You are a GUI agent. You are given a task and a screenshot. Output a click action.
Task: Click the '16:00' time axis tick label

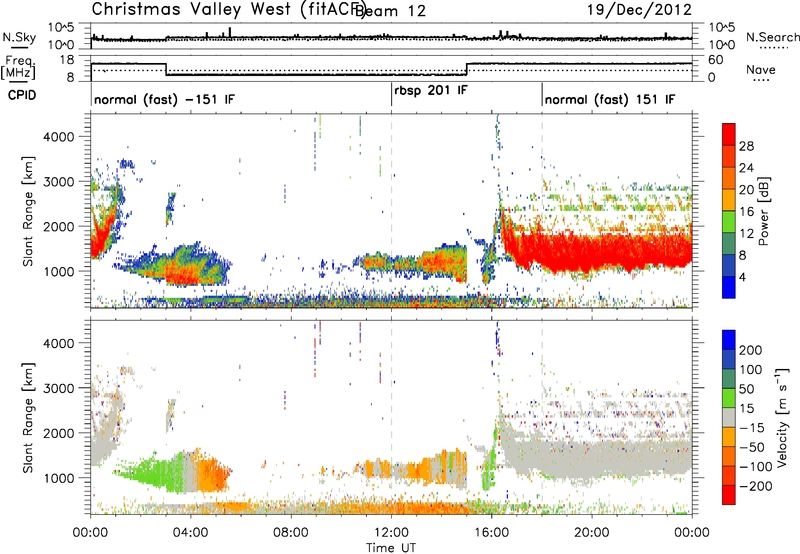click(491, 533)
